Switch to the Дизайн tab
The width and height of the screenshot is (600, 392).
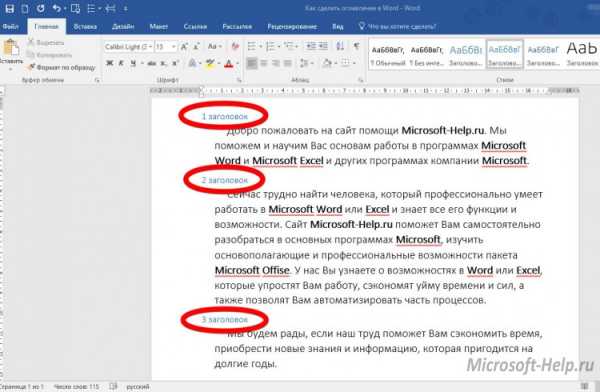click(x=123, y=26)
